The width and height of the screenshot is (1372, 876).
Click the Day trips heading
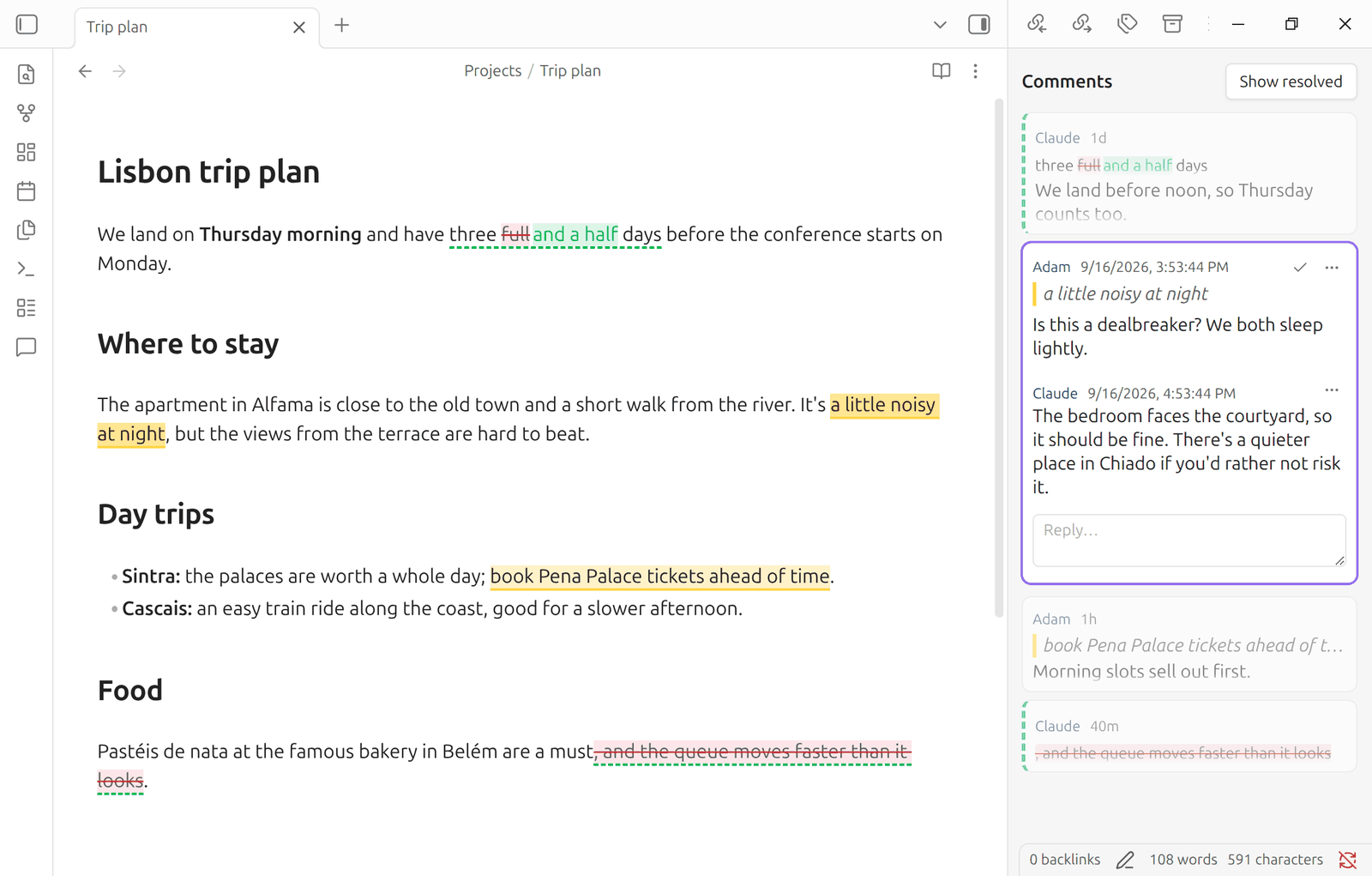click(x=156, y=514)
